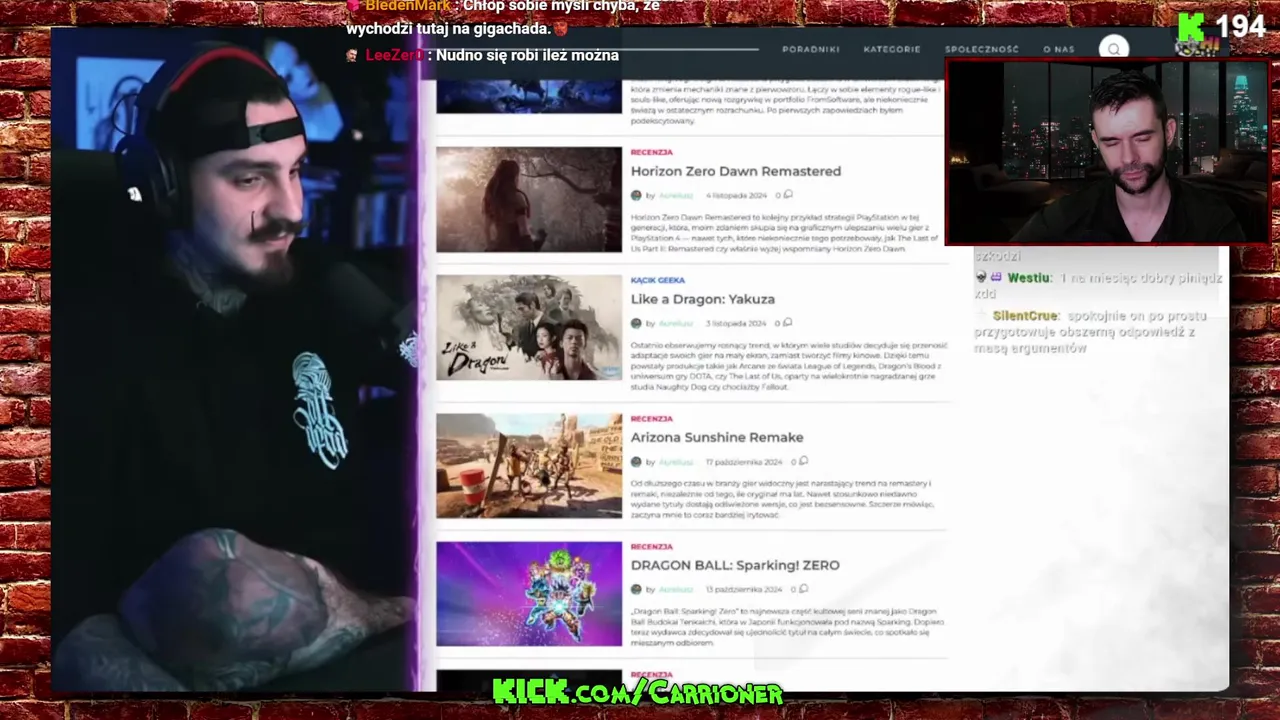Click RECENZJA tag above Arizona Sunshine Remake

(x=652, y=418)
